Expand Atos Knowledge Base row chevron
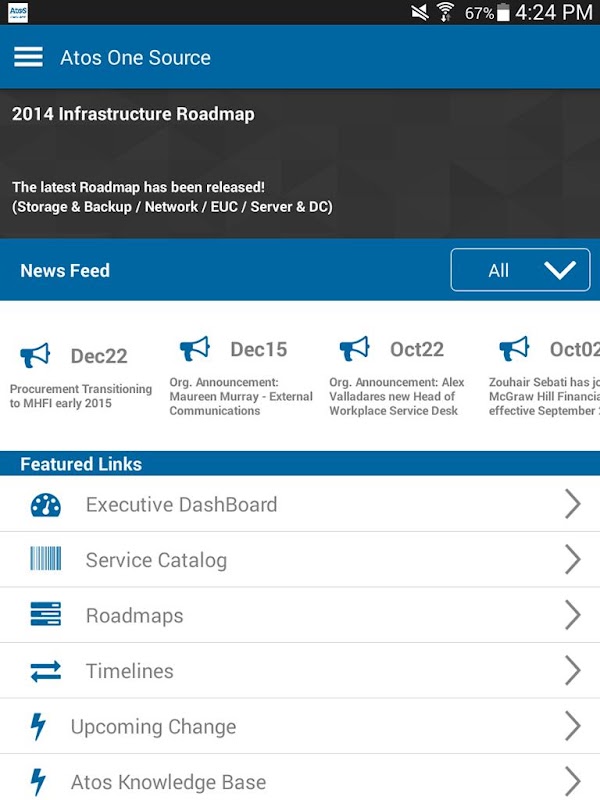Screen dimensions: 600x800 pos(573,781)
